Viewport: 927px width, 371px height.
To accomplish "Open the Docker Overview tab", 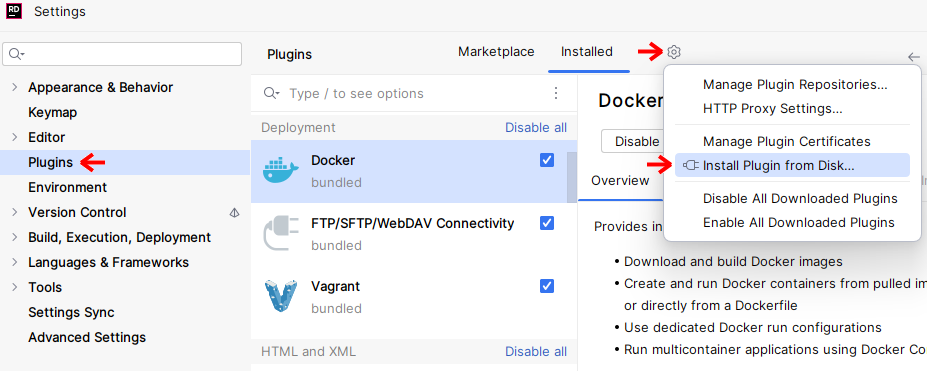I will tap(620, 181).
